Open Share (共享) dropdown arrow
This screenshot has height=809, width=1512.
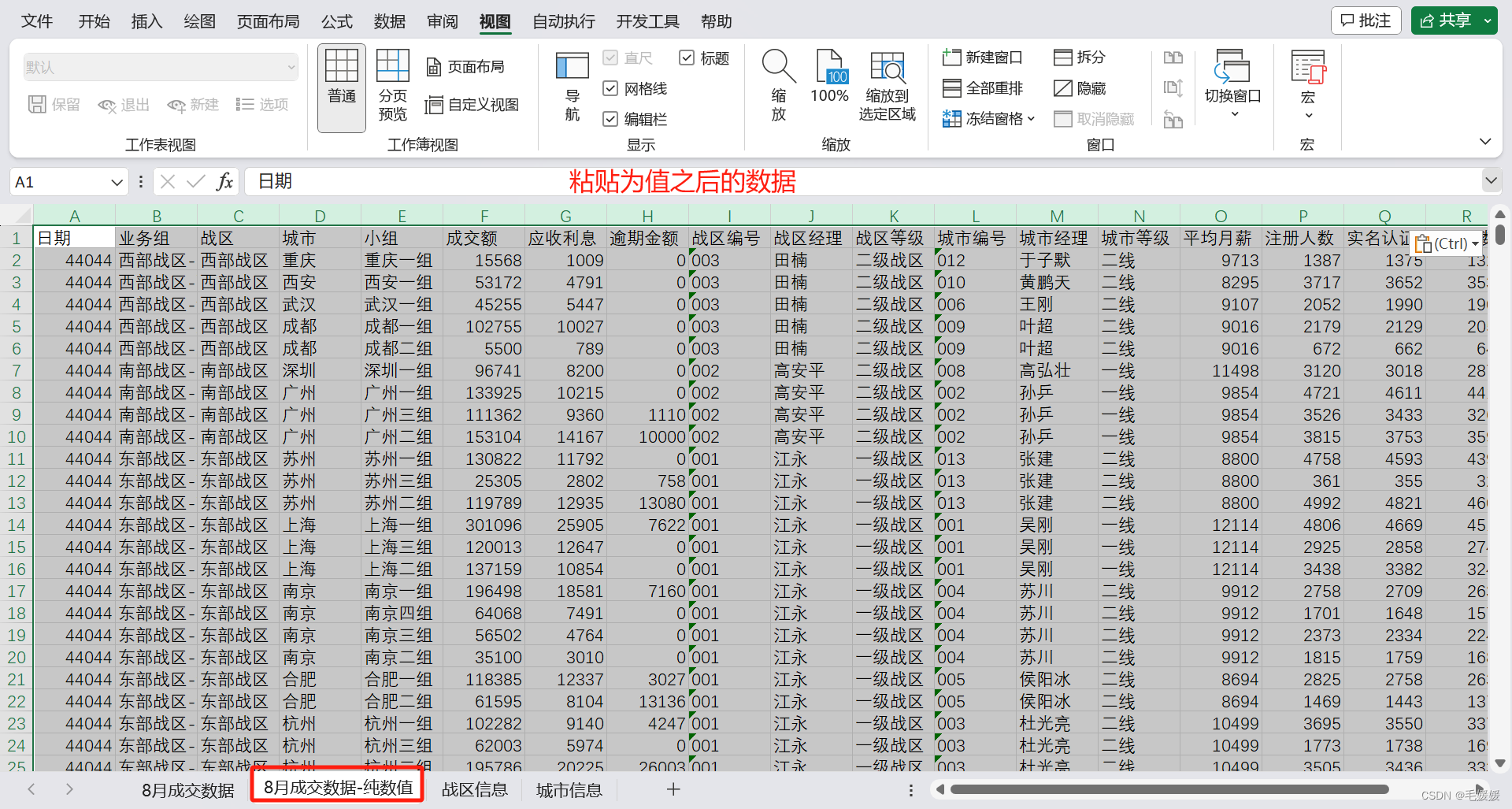[x=1488, y=20]
